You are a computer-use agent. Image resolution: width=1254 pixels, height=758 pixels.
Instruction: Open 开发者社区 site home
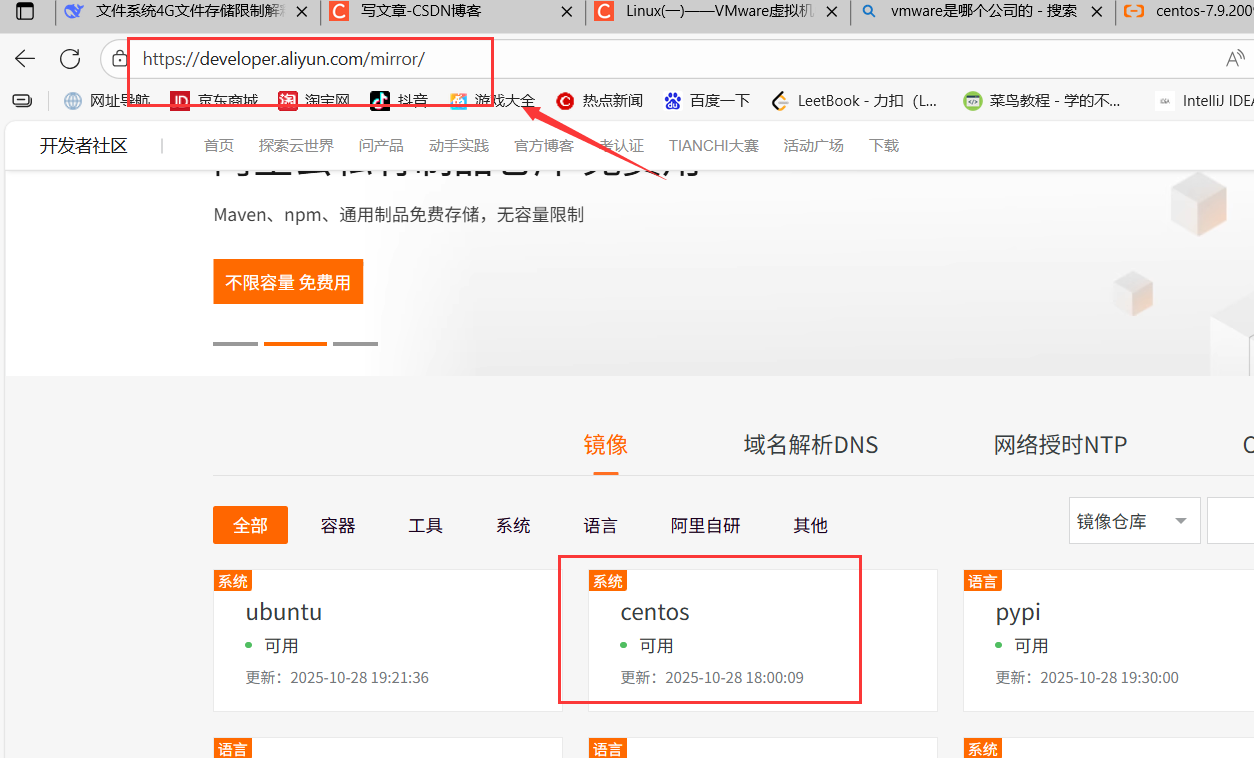pyautogui.click(x=84, y=146)
